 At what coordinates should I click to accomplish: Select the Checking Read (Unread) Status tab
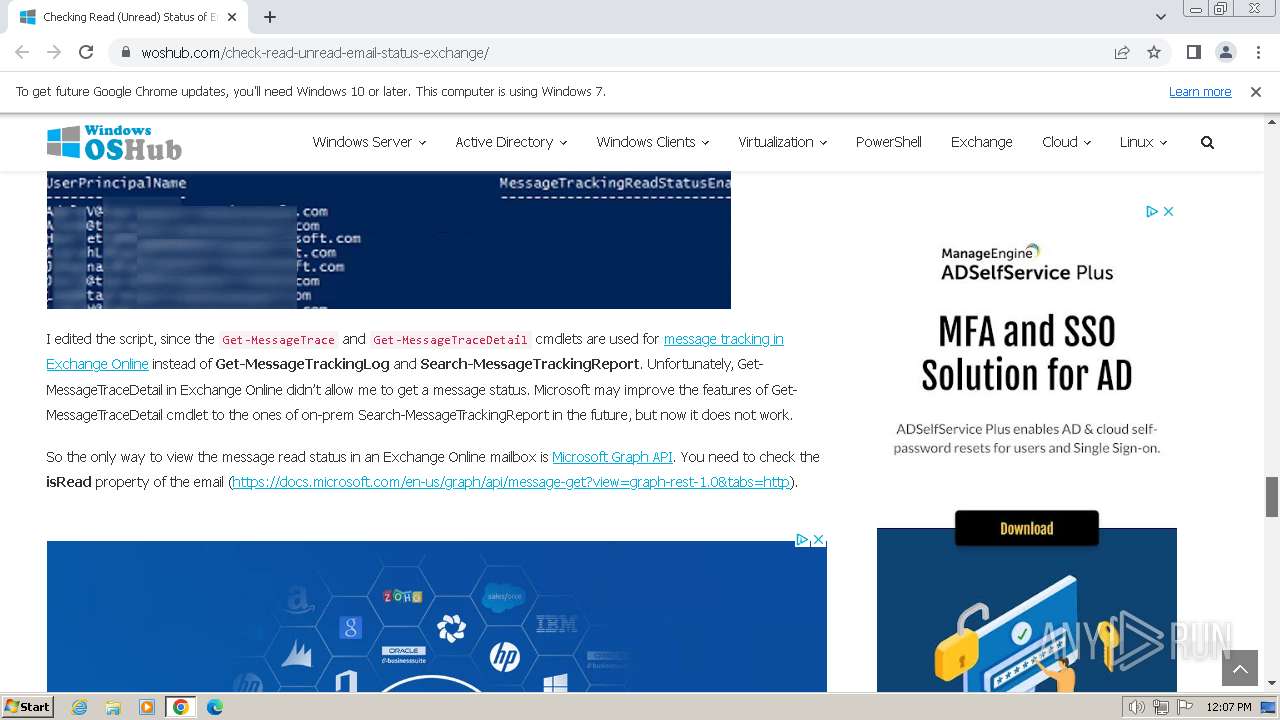click(128, 17)
